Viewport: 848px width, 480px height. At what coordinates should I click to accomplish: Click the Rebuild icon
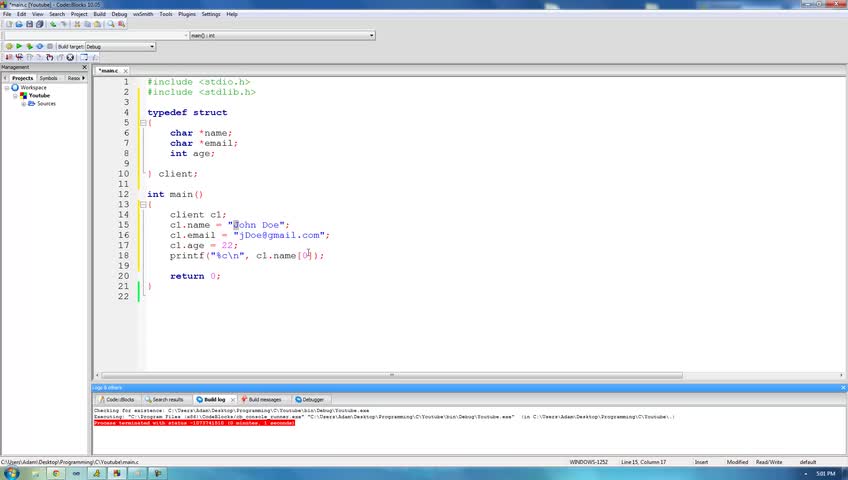coord(39,46)
